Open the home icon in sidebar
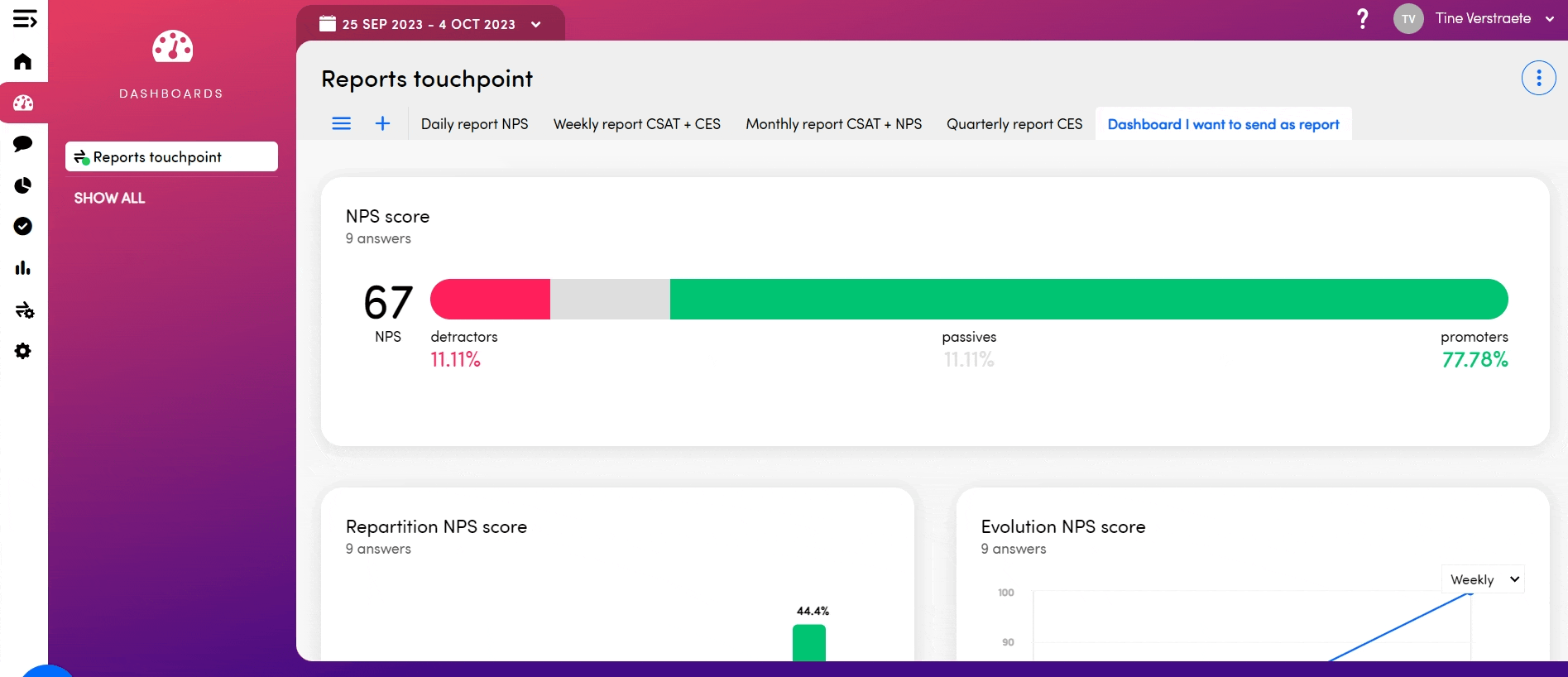The image size is (1568, 677). pos(23,62)
